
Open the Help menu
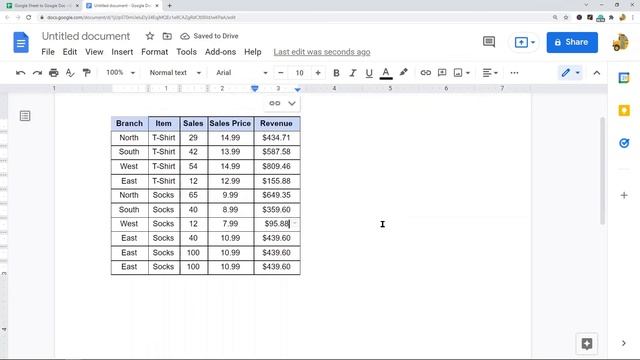click(253, 52)
